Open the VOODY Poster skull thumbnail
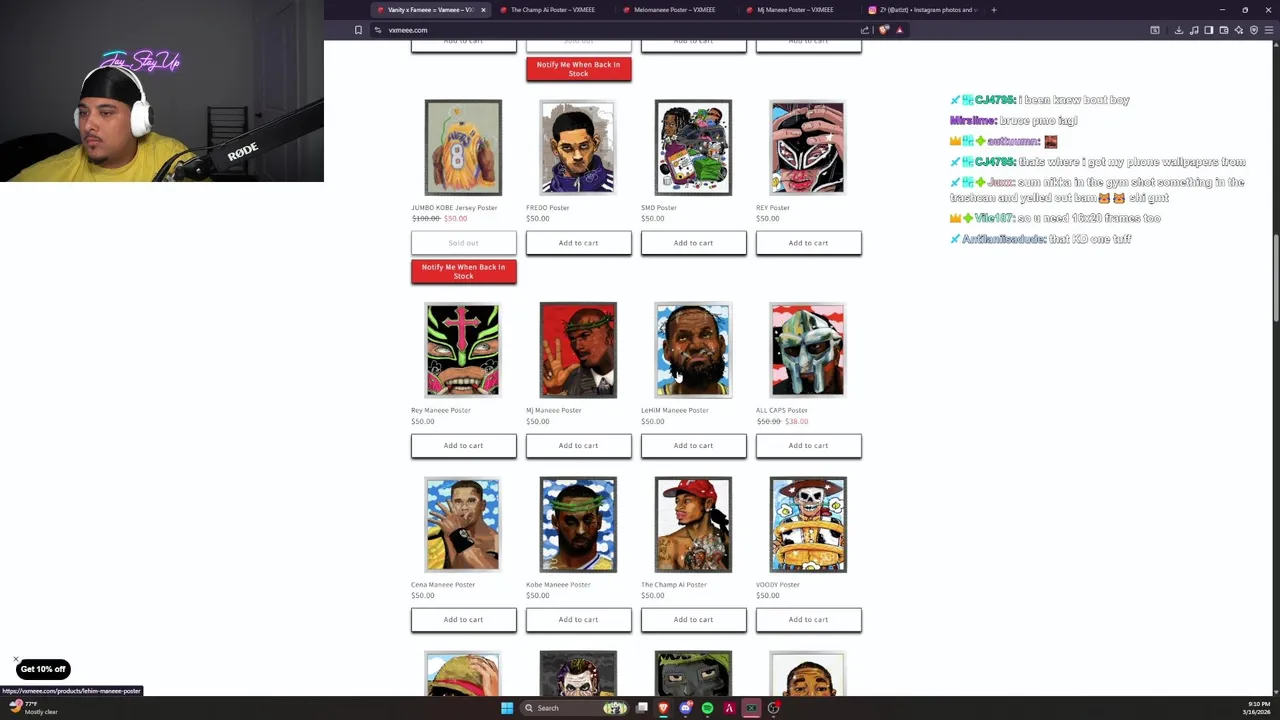The image size is (1280, 720). [807, 524]
